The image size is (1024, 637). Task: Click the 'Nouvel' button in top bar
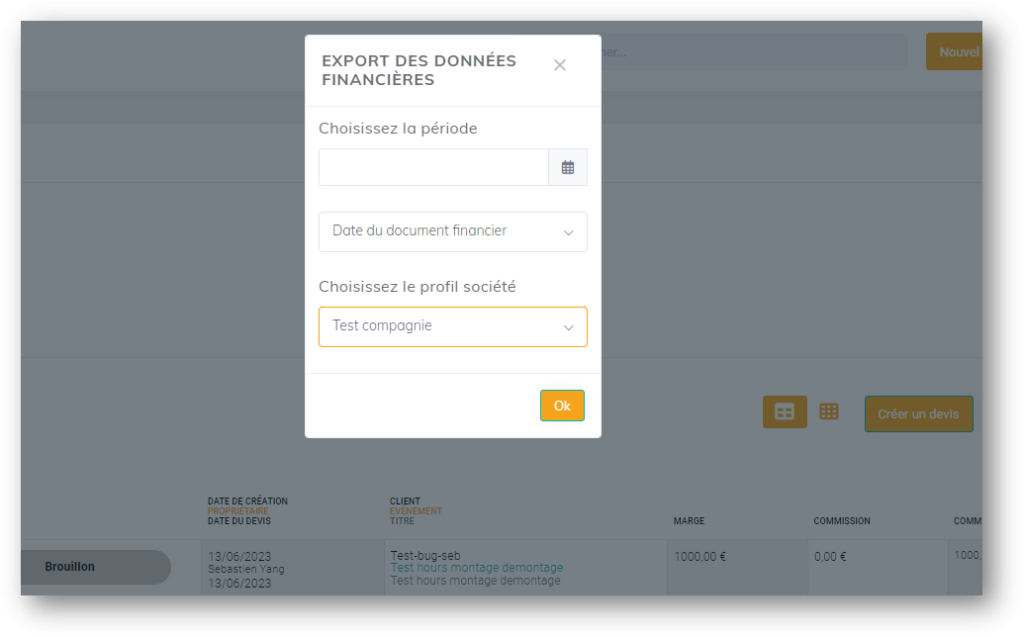(x=954, y=52)
